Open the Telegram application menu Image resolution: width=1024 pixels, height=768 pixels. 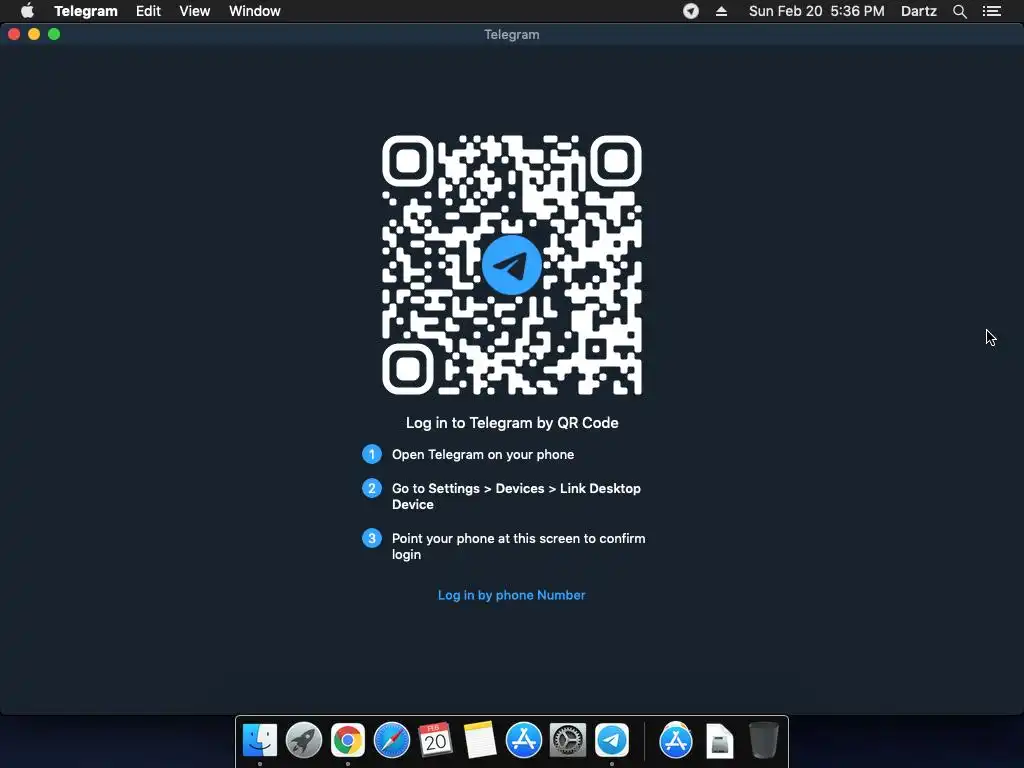86,11
